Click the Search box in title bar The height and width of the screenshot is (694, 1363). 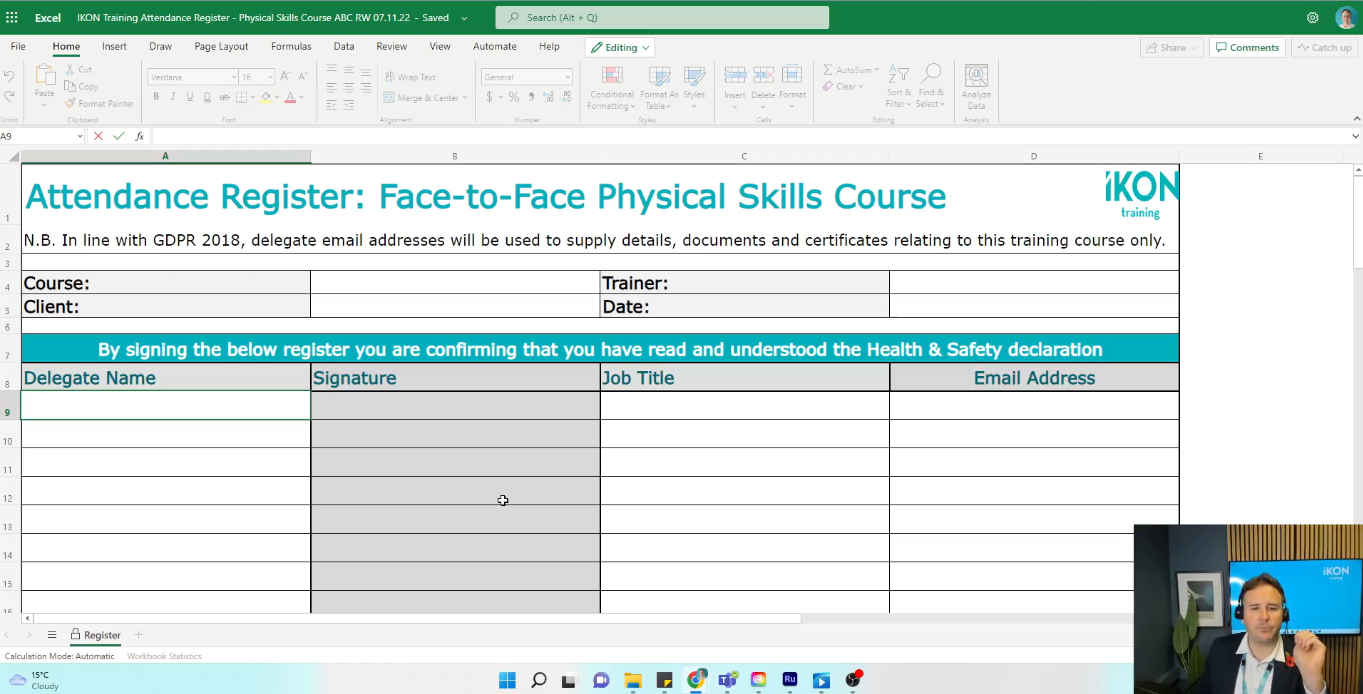pos(662,18)
